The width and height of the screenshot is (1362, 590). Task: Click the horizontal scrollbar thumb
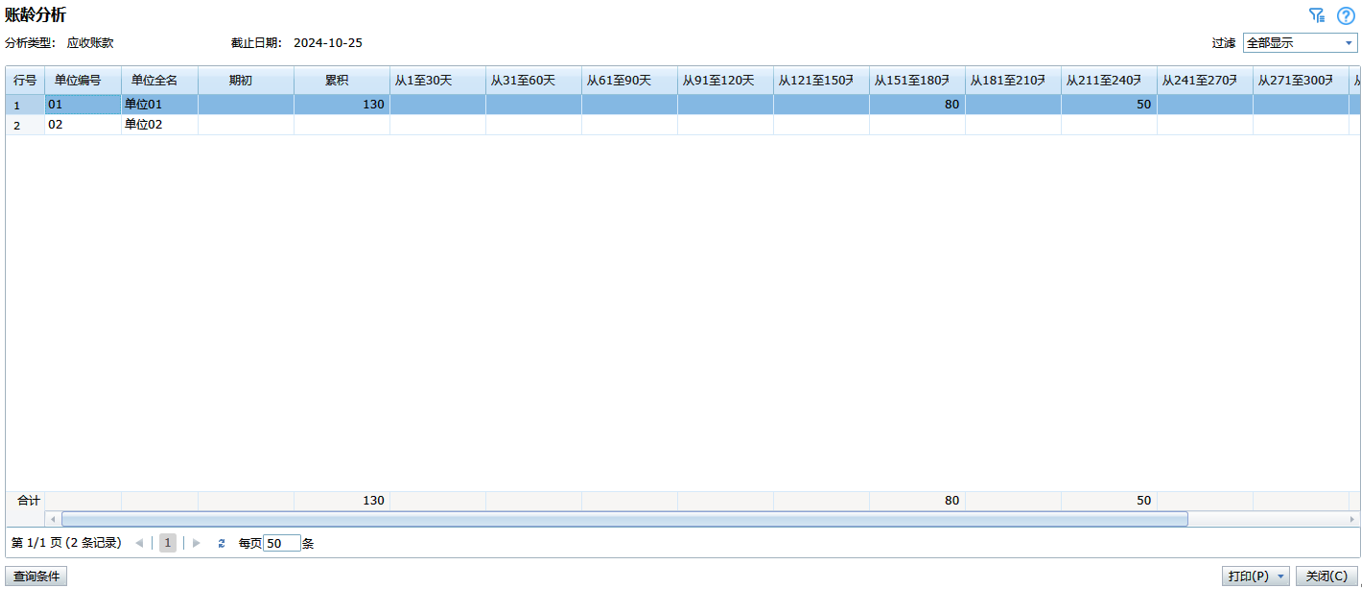tap(624, 519)
